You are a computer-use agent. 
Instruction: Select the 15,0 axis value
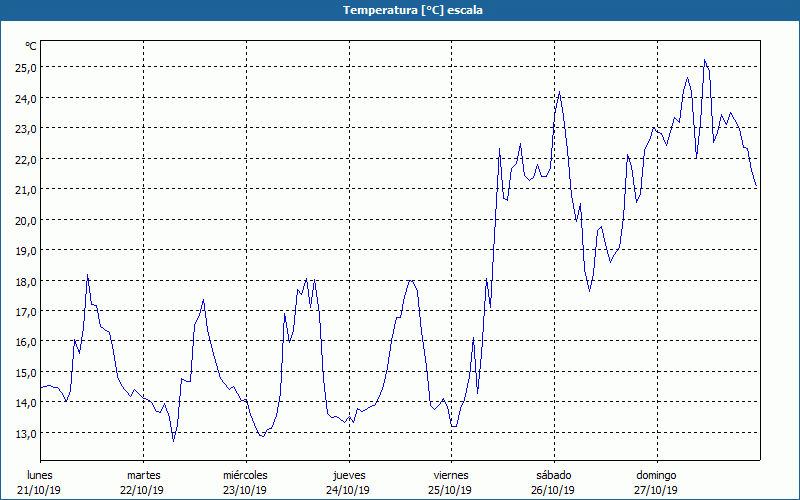click(x=26, y=372)
